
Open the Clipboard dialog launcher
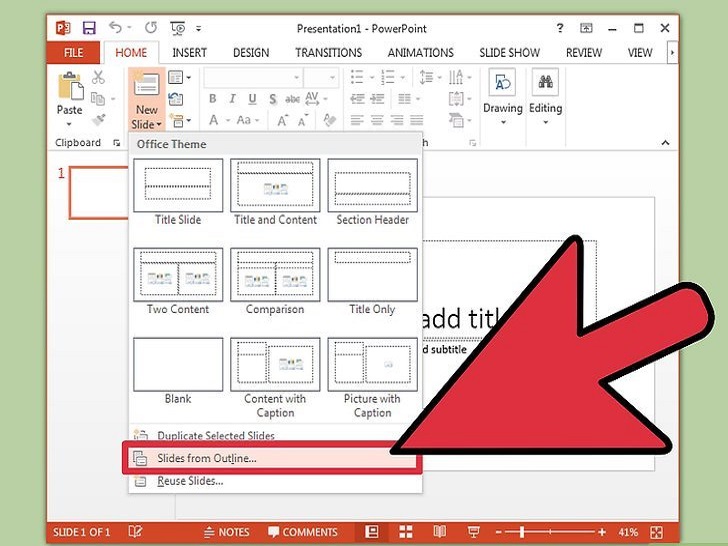116,143
